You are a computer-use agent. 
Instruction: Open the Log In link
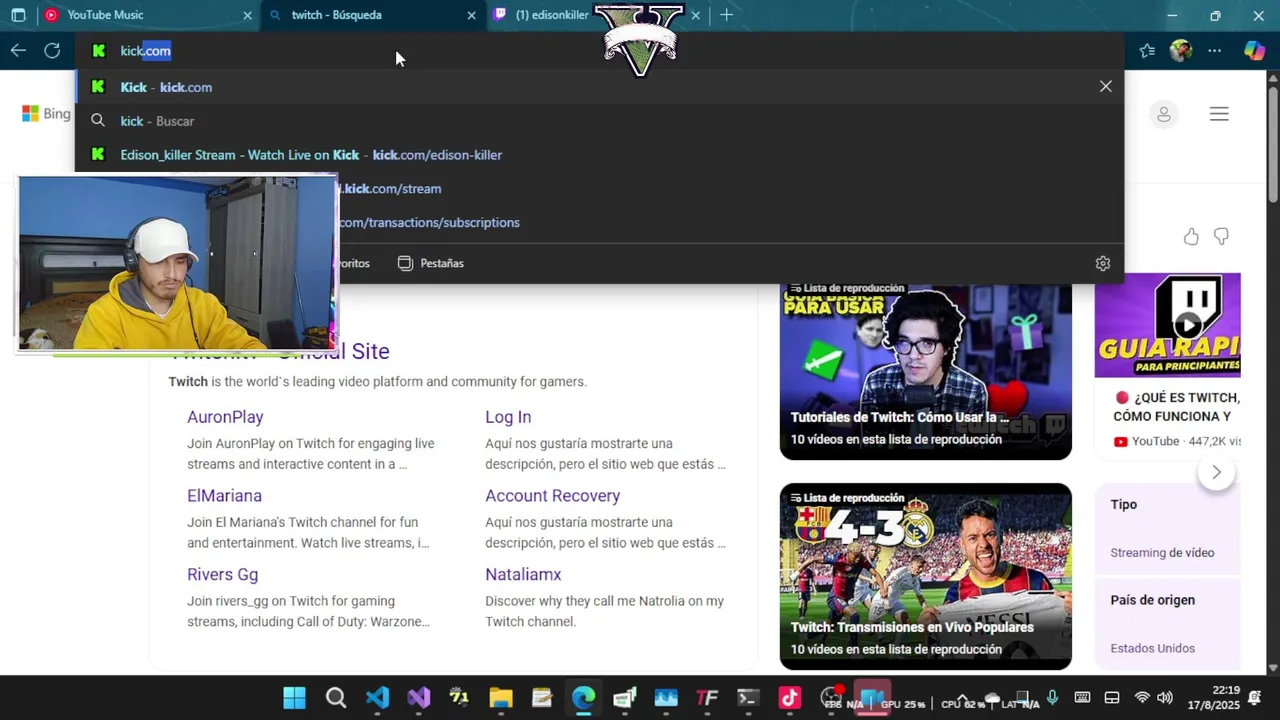pyautogui.click(x=508, y=417)
